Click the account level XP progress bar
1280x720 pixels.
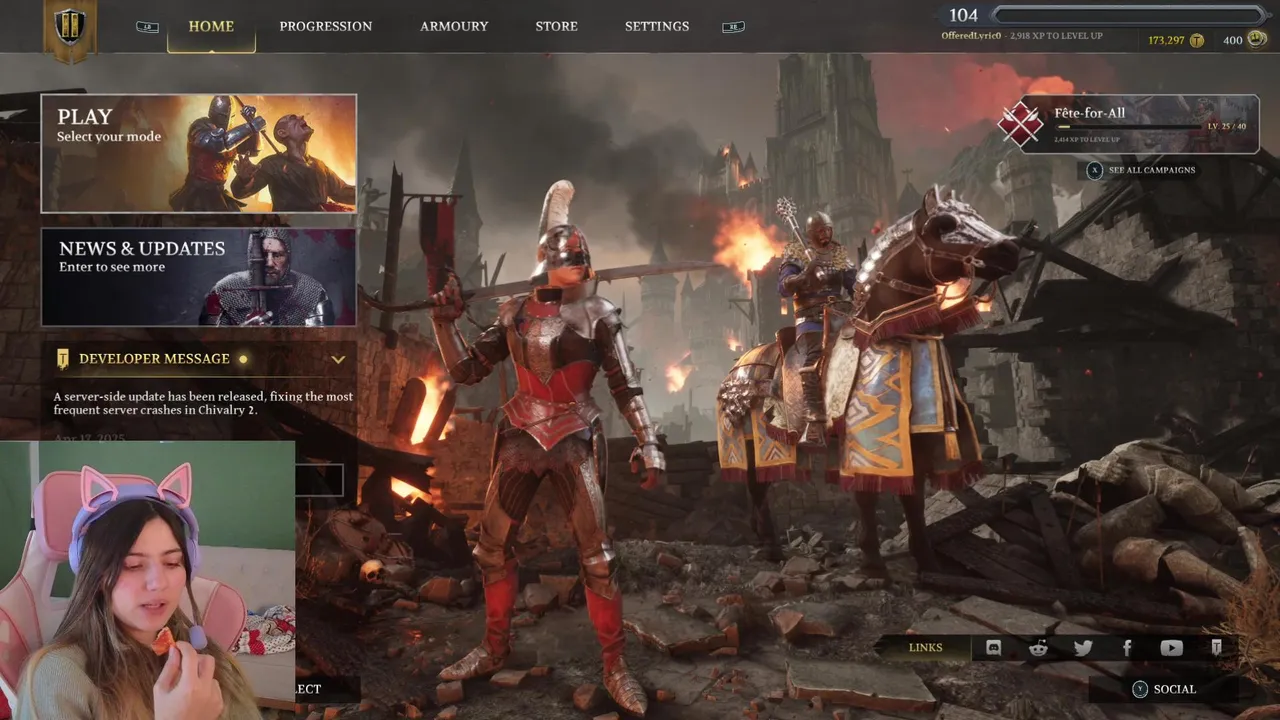(x=1129, y=15)
